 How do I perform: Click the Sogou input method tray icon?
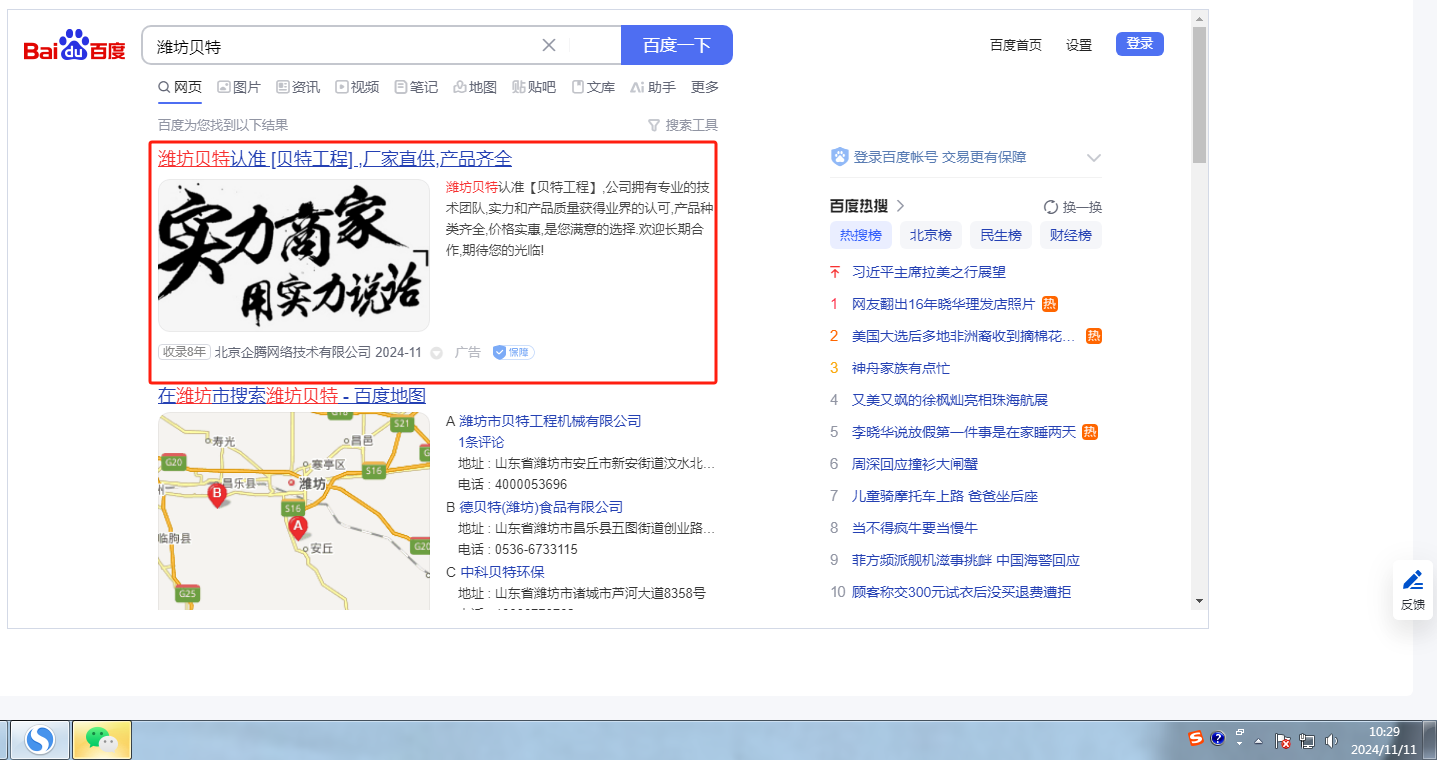point(1196,738)
